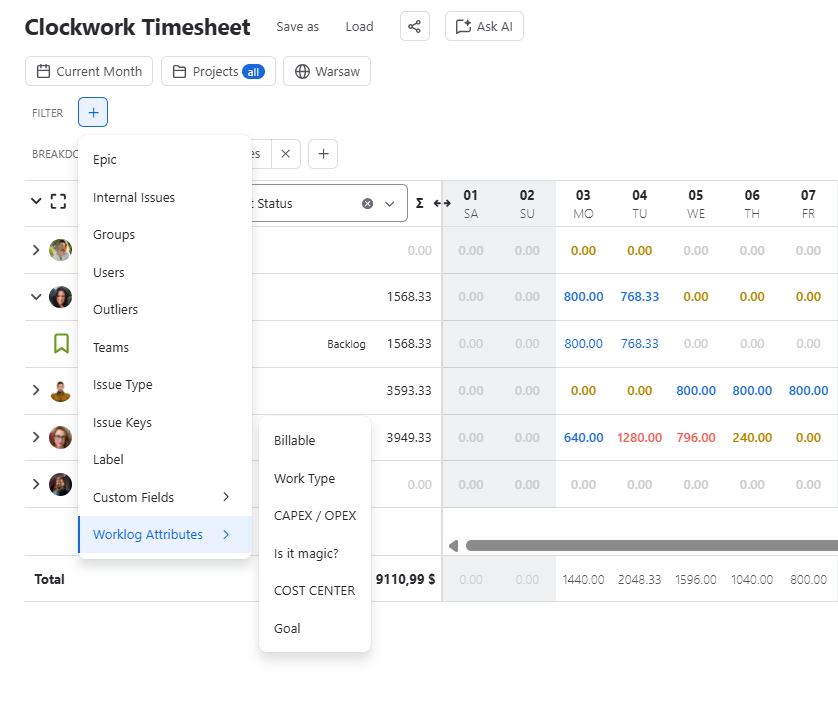The height and width of the screenshot is (713, 838).
Task: Click the 07 FR day column header
Action: coord(808,204)
